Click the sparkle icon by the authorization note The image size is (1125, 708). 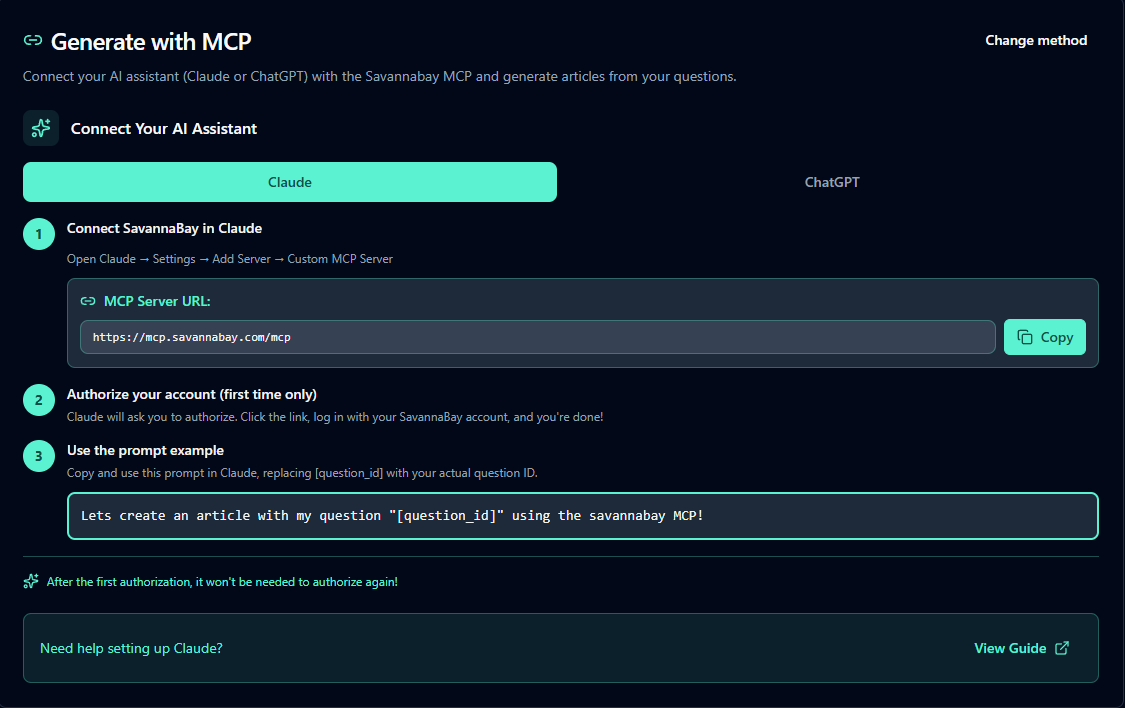point(31,581)
